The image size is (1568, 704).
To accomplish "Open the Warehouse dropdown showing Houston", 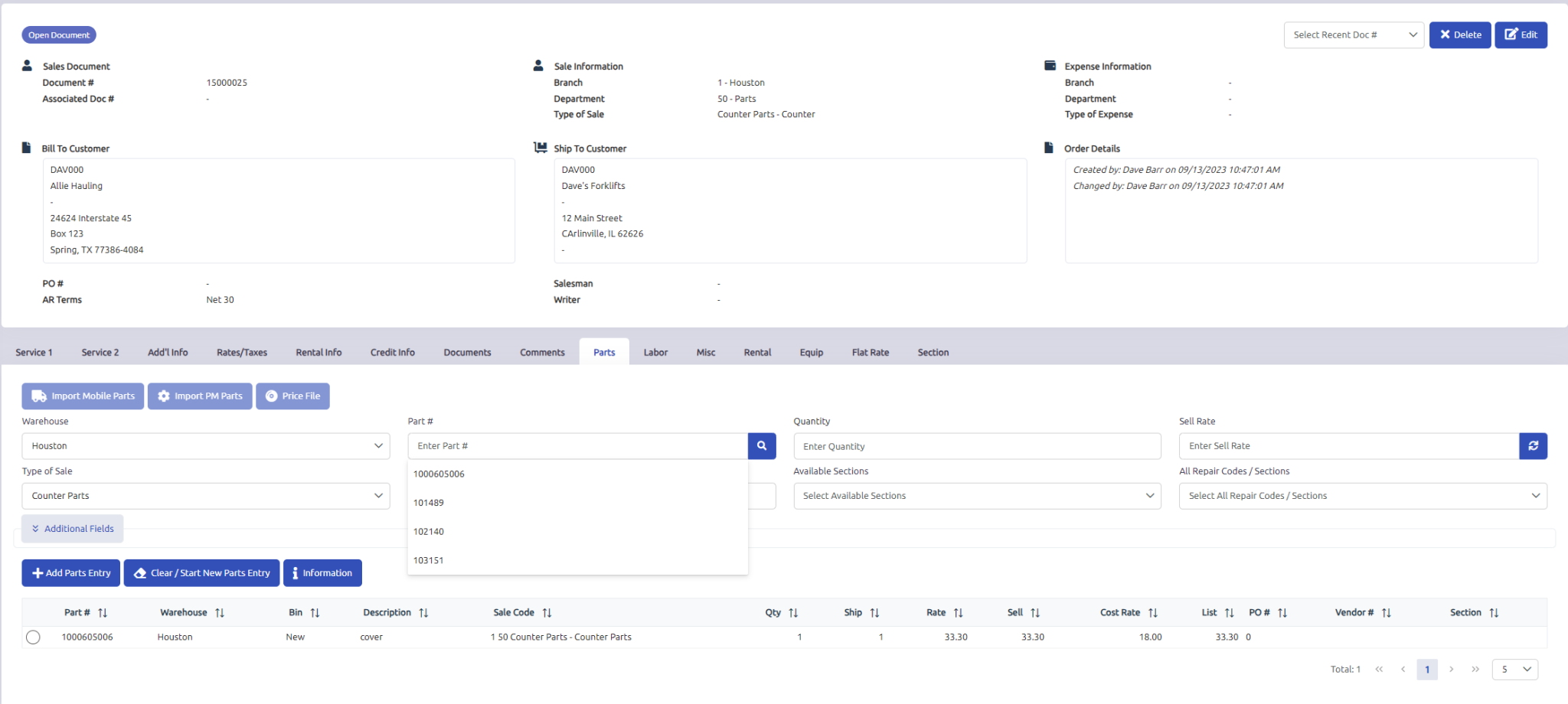I will click(x=205, y=445).
